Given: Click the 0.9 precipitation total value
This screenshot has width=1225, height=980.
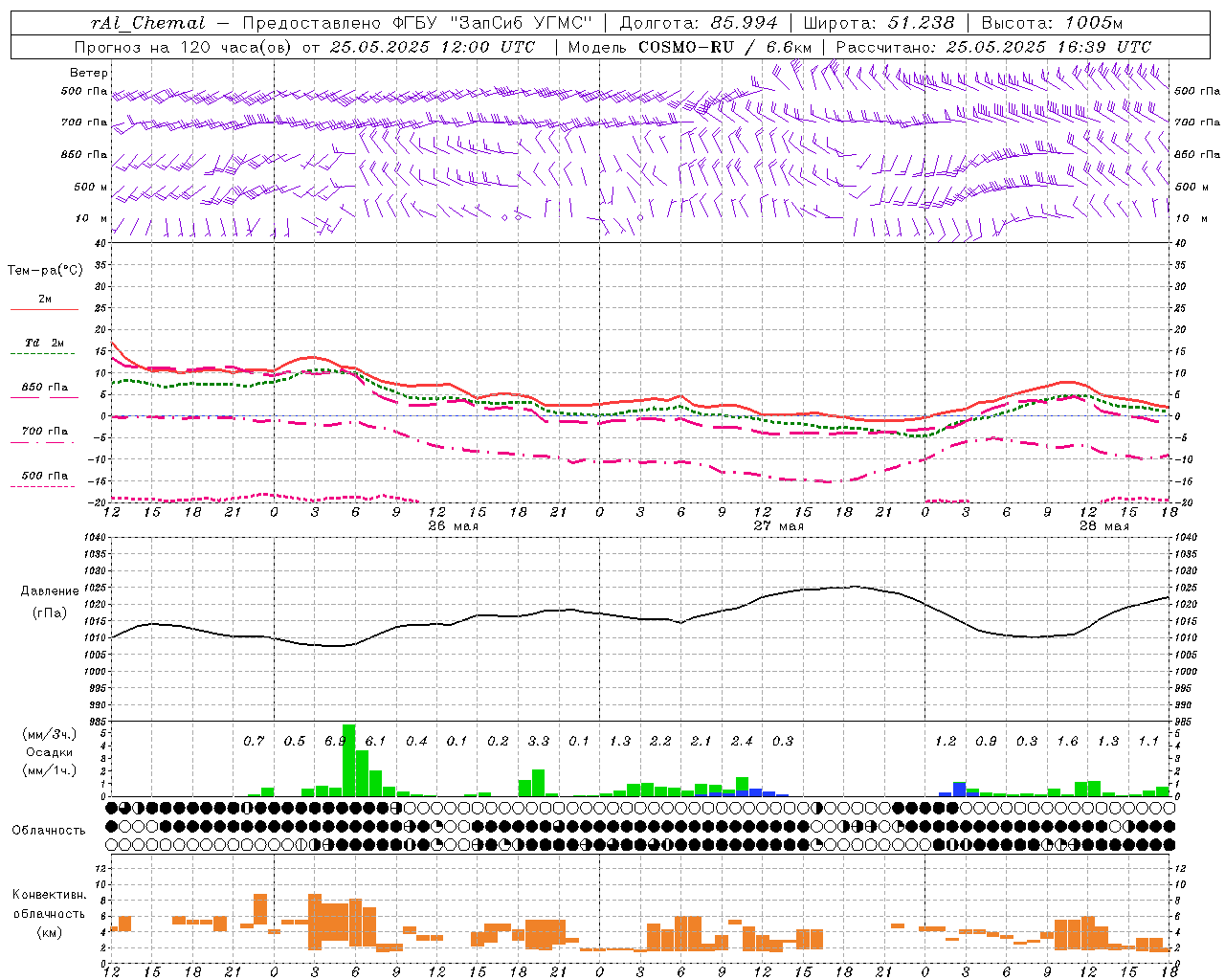Looking at the screenshot, I should pos(986,742).
